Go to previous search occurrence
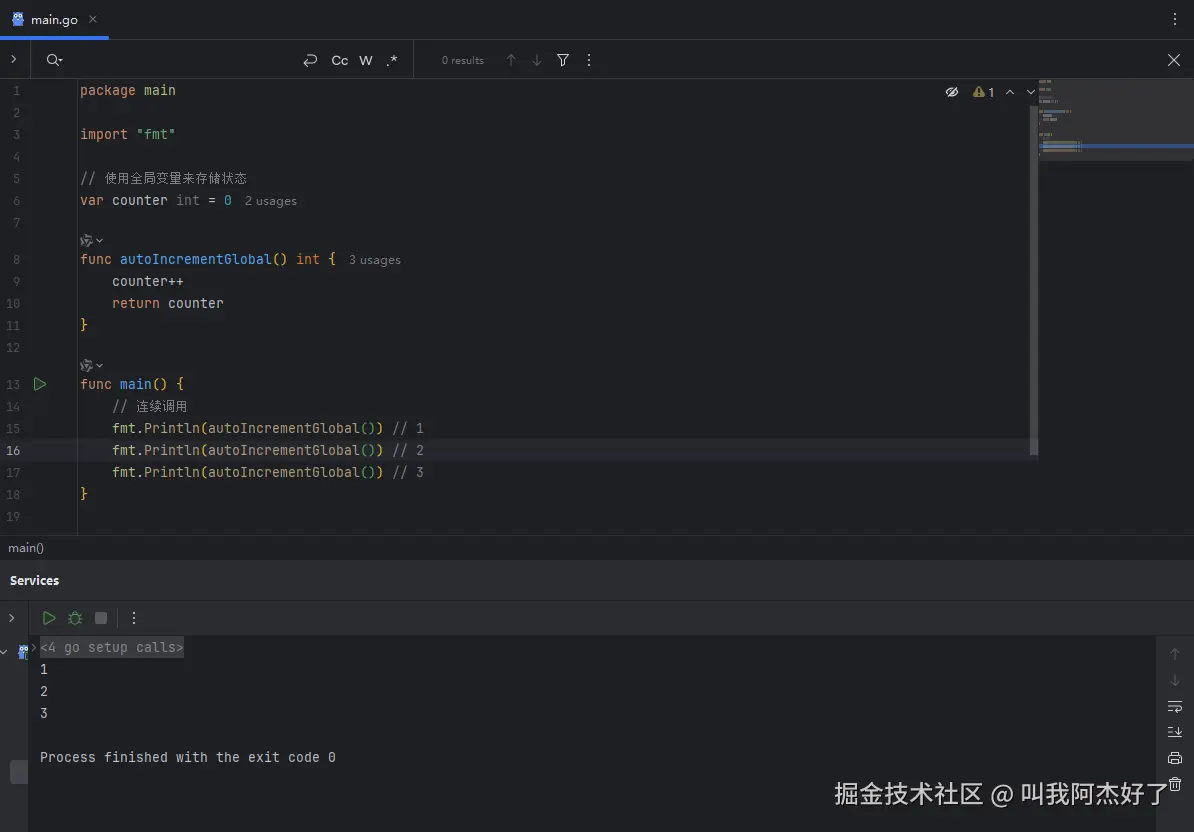 coord(511,60)
